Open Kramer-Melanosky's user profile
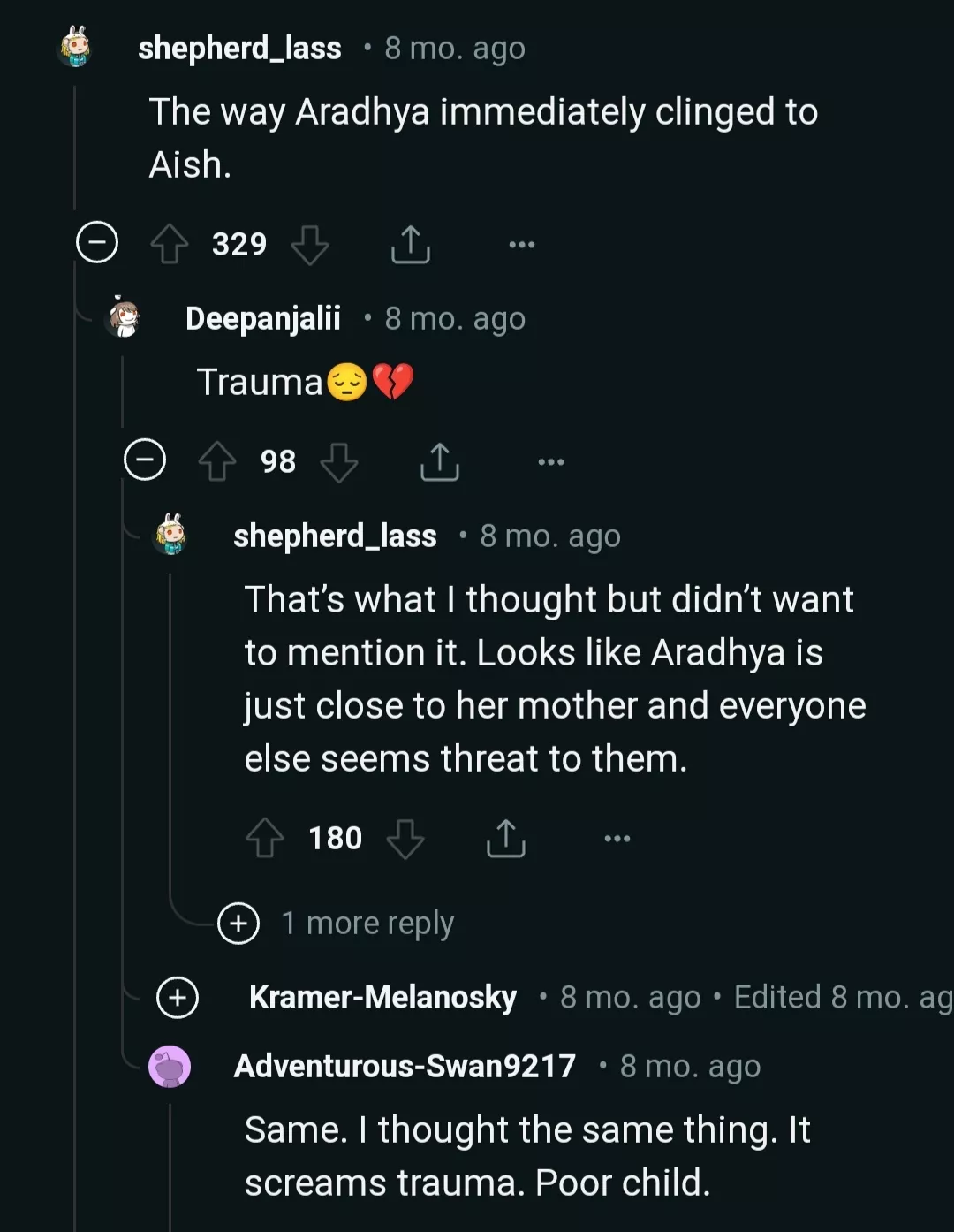Screen dimensions: 954x1232 point(382,998)
